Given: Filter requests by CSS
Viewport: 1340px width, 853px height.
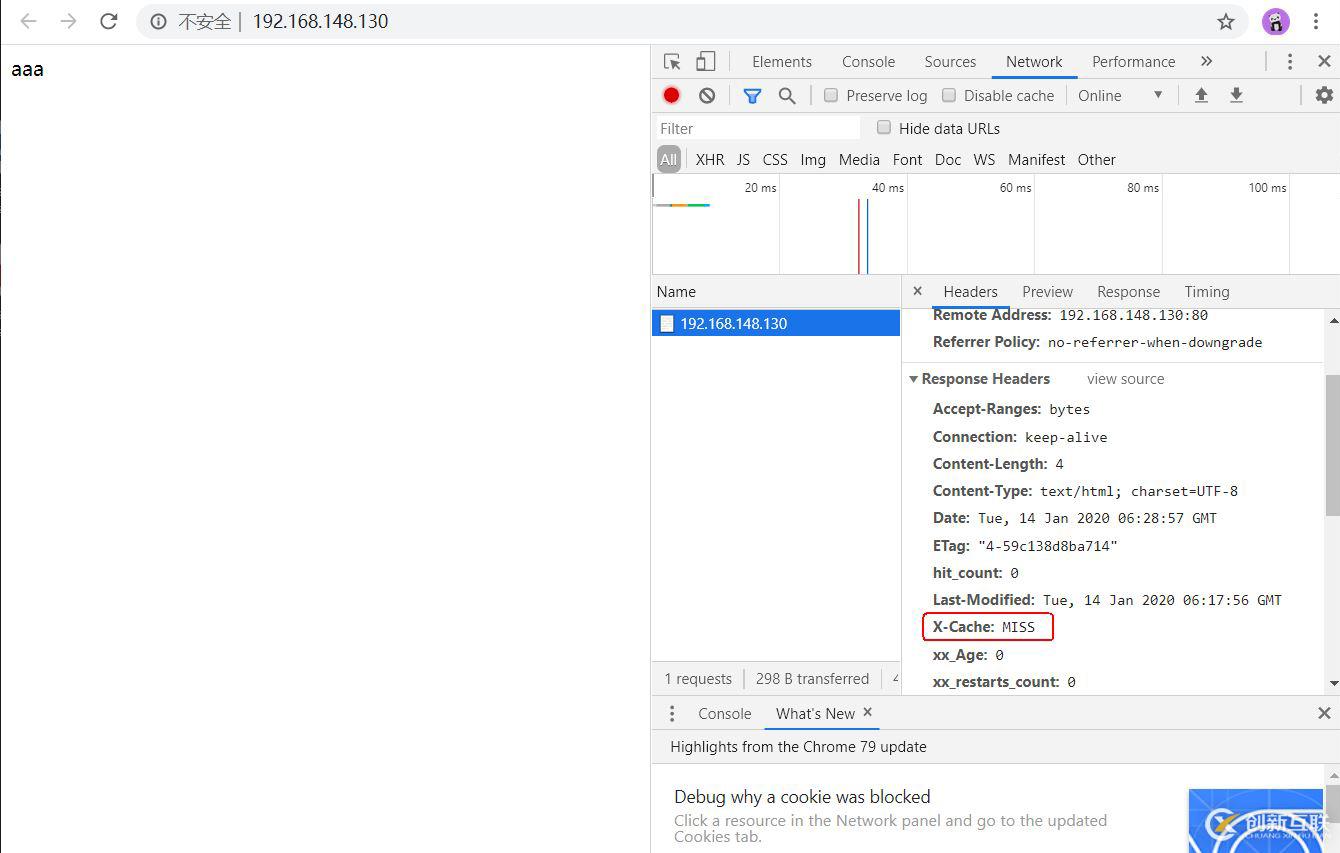Looking at the screenshot, I should click(x=775, y=159).
